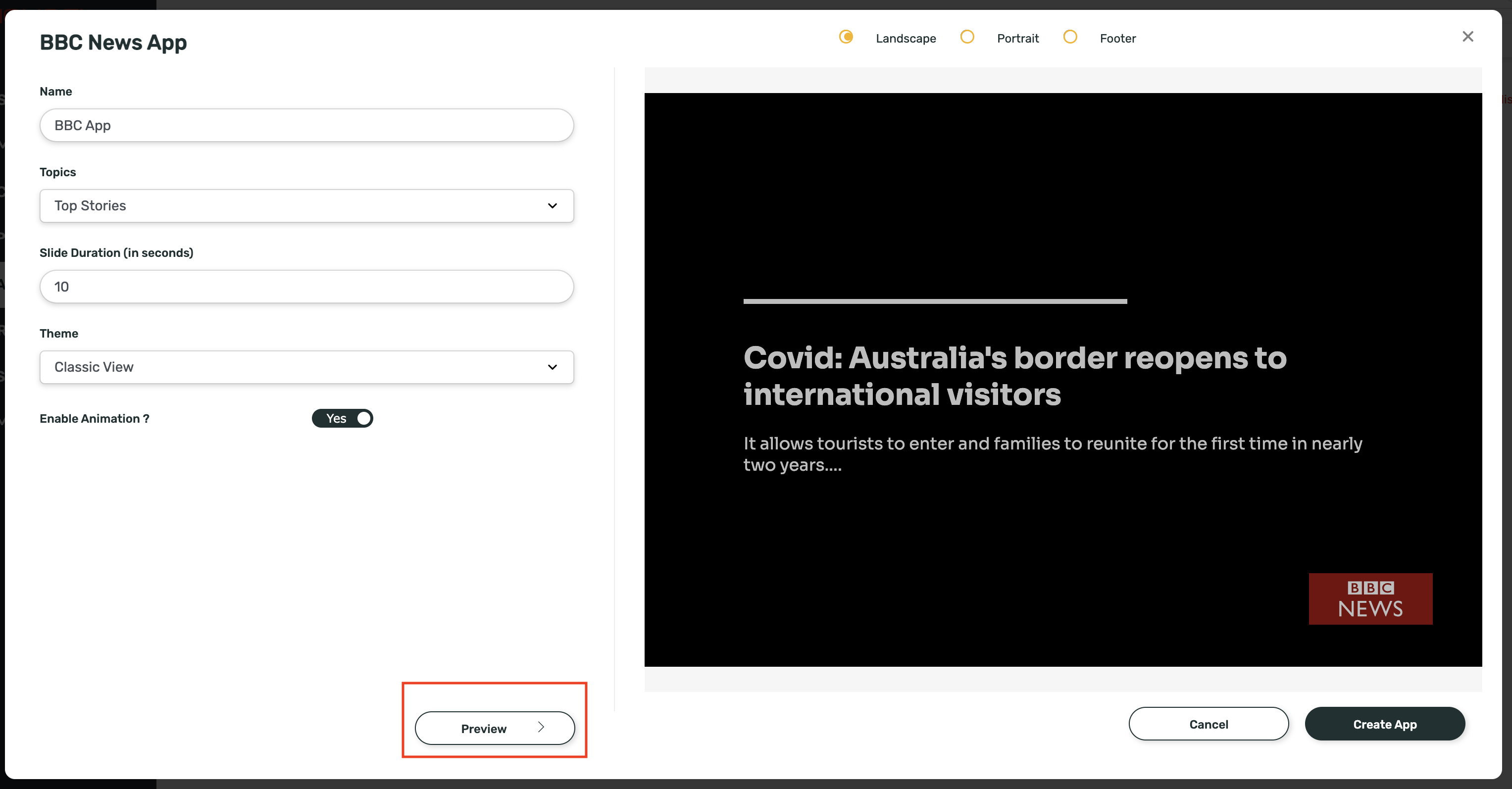This screenshot has width=1512, height=789.
Task: Click the Create App button
Action: pos(1385,724)
